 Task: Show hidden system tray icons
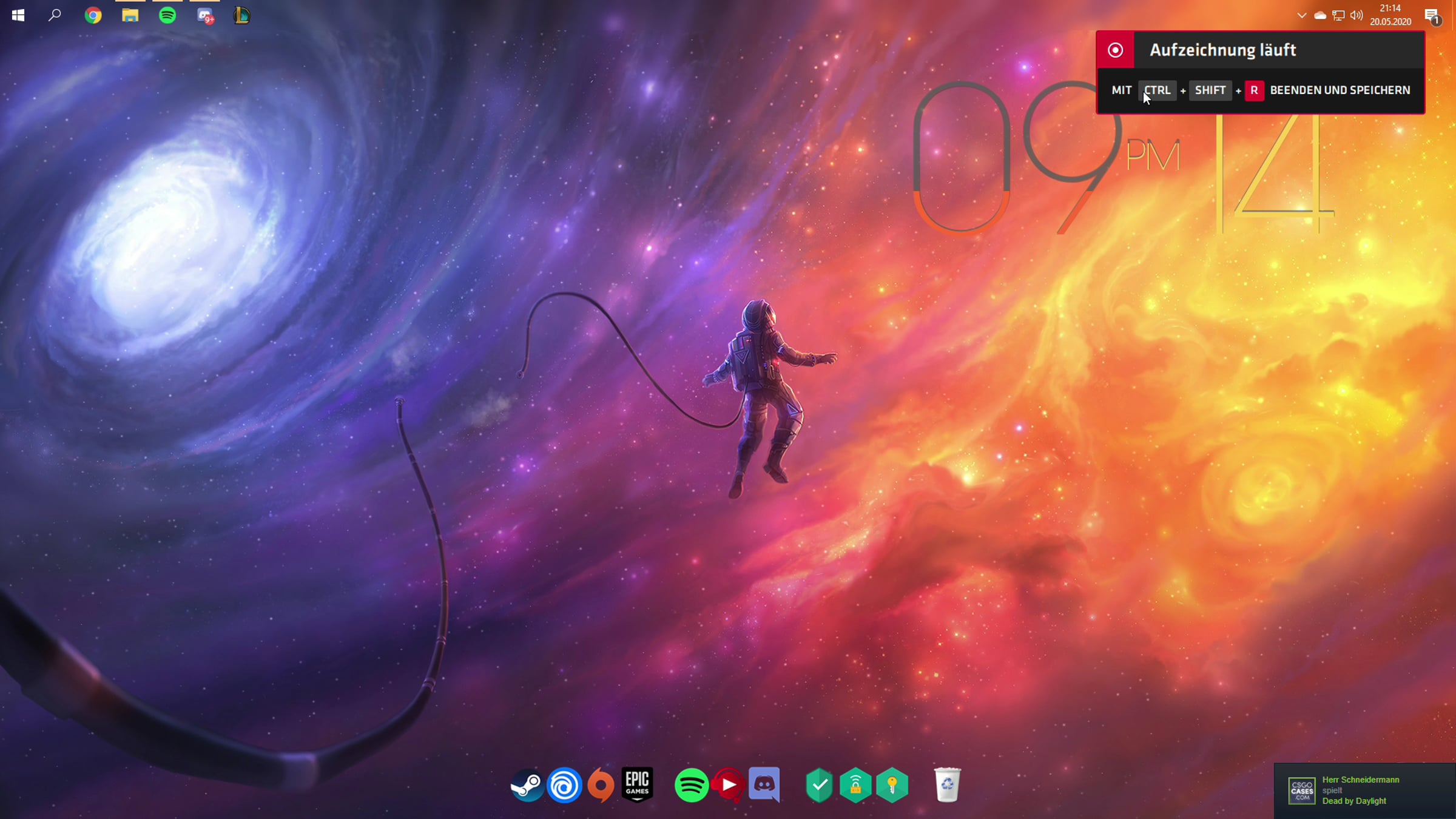click(x=1301, y=15)
